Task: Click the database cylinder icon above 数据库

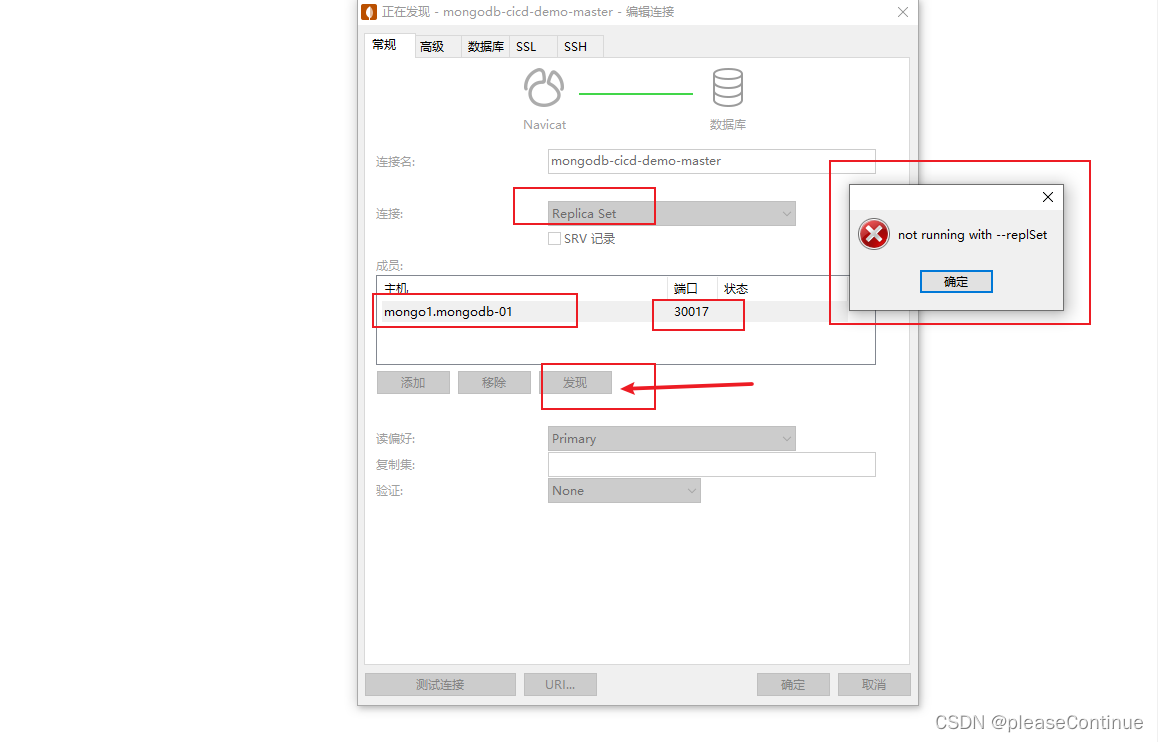Action: tap(728, 89)
